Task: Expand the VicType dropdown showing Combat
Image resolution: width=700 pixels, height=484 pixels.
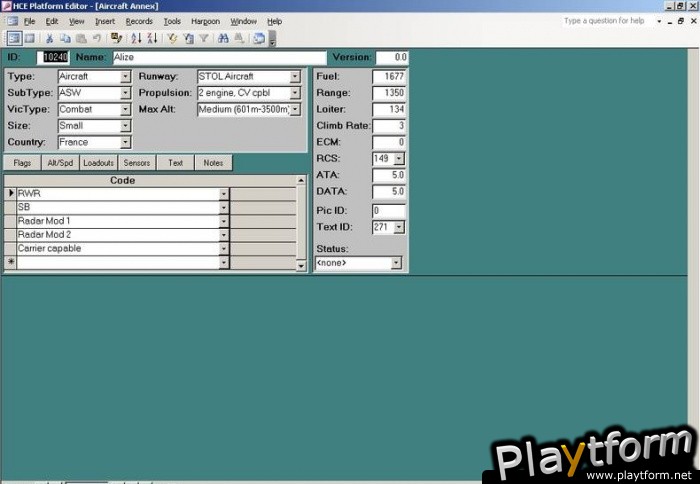Action: point(125,109)
